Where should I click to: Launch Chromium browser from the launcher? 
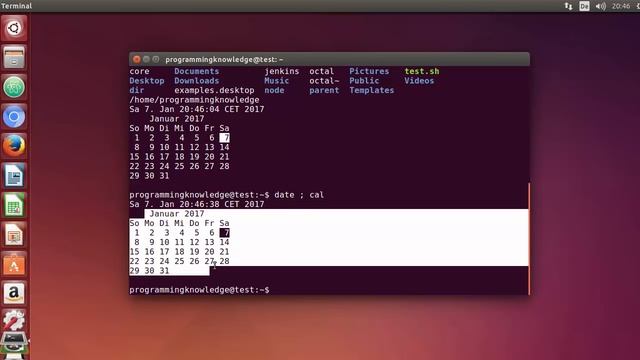tap(14, 117)
